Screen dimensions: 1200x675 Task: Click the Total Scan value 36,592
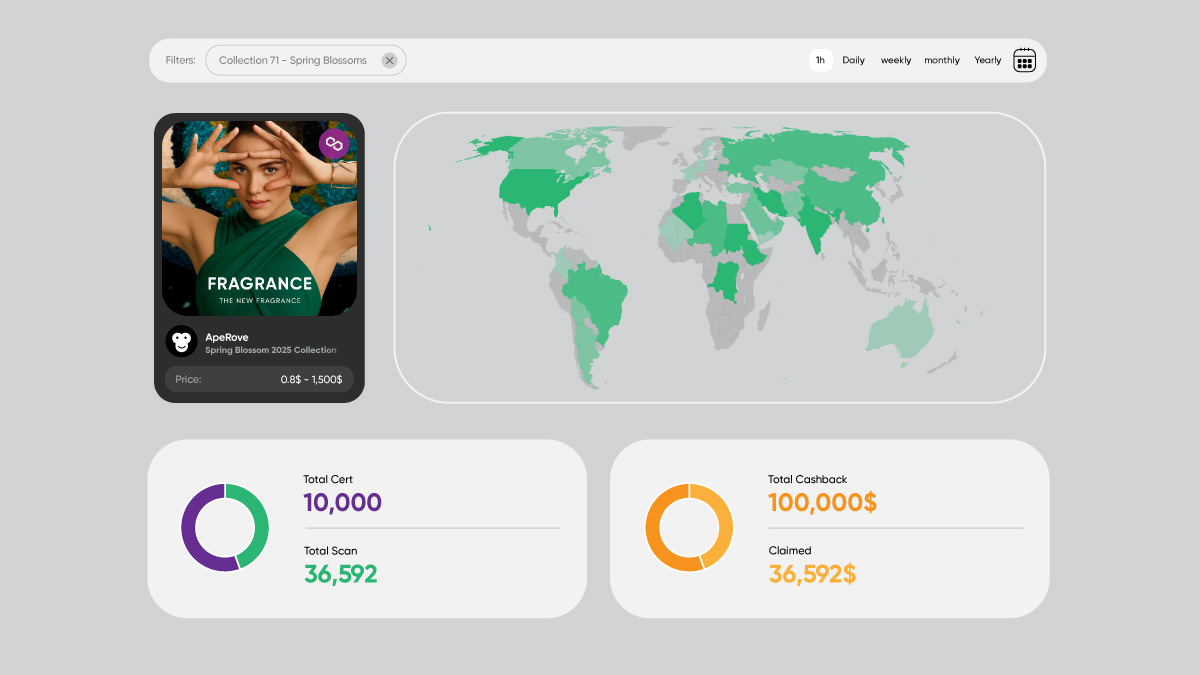tap(341, 573)
